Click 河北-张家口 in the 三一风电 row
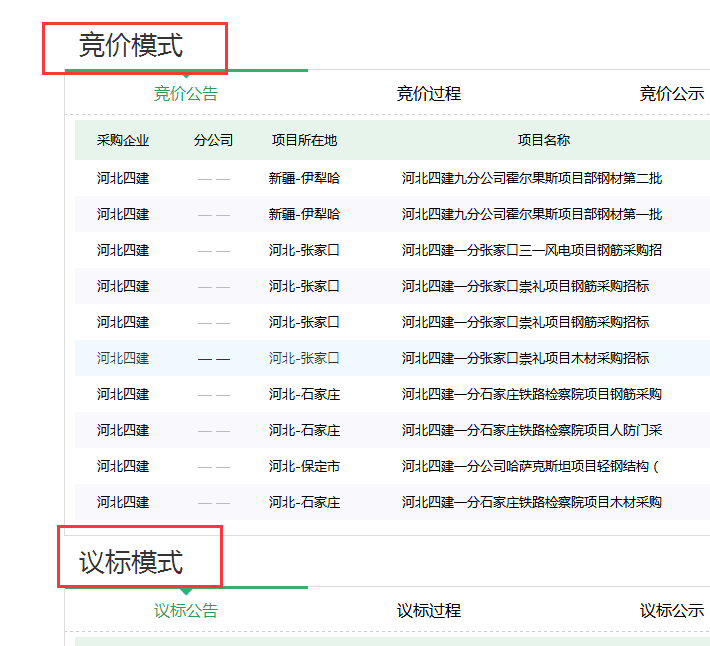 pyautogui.click(x=304, y=250)
